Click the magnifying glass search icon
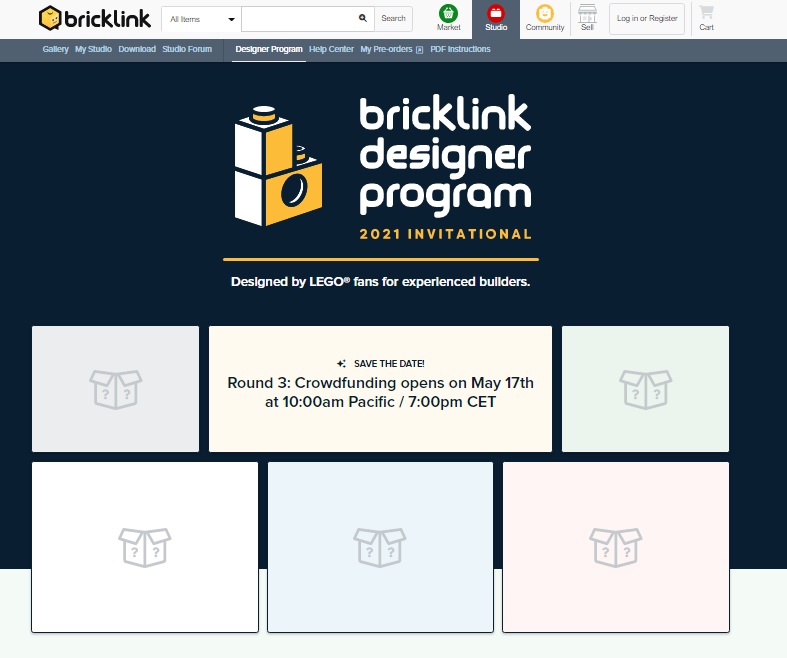787x658 pixels. click(362, 18)
